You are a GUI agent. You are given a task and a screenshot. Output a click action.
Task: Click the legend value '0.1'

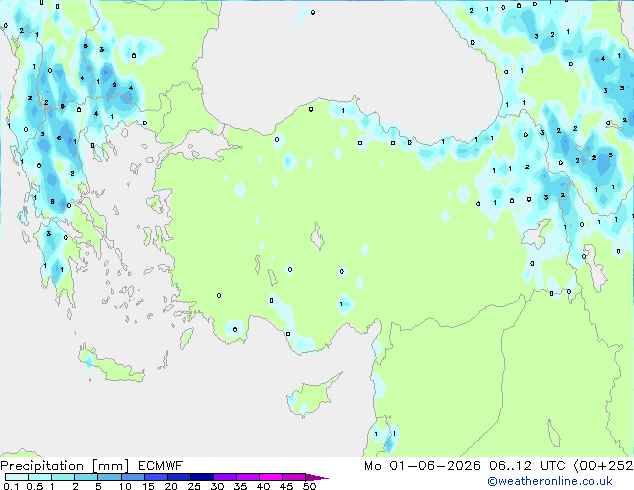click(x=11, y=486)
